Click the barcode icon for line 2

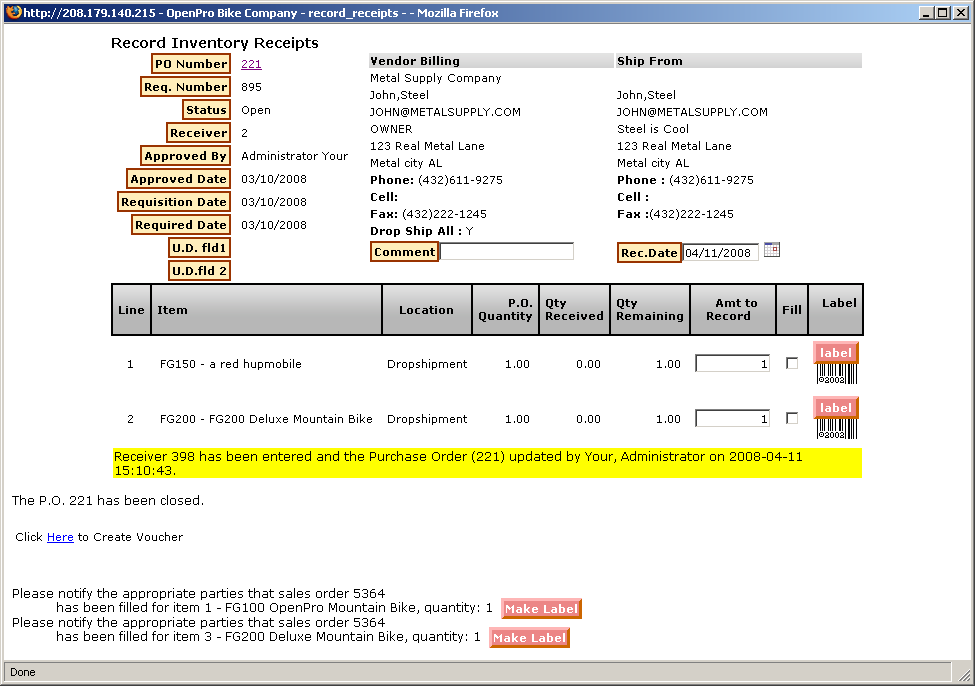836,429
